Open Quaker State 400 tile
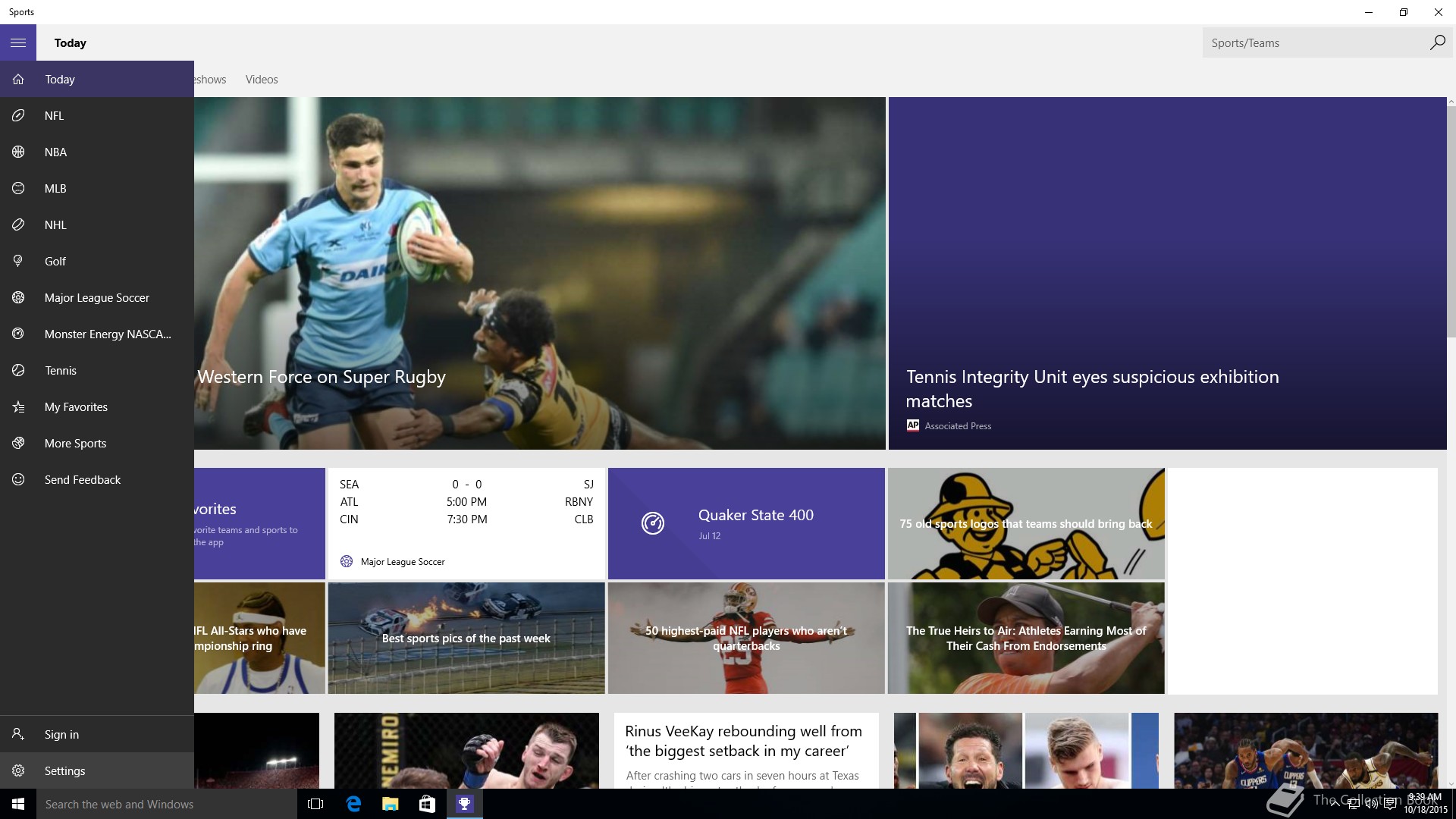 click(746, 523)
